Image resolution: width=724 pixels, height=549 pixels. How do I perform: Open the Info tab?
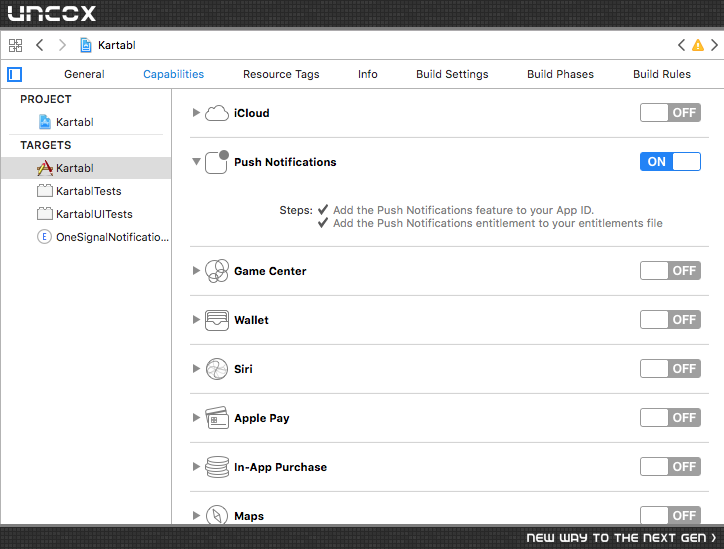(368, 74)
